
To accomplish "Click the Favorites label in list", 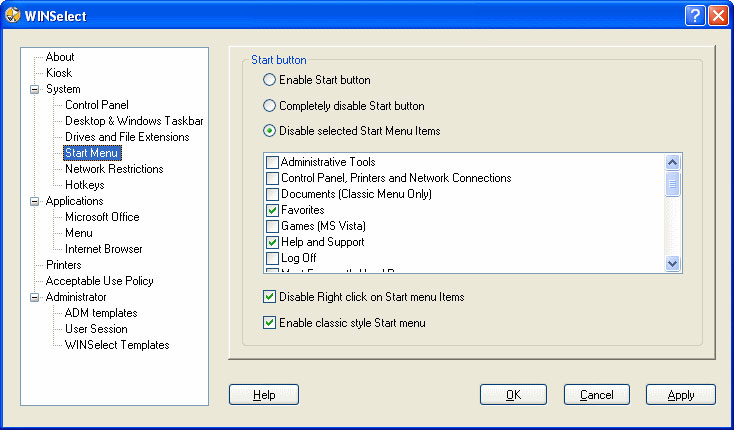I will (x=303, y=210).
